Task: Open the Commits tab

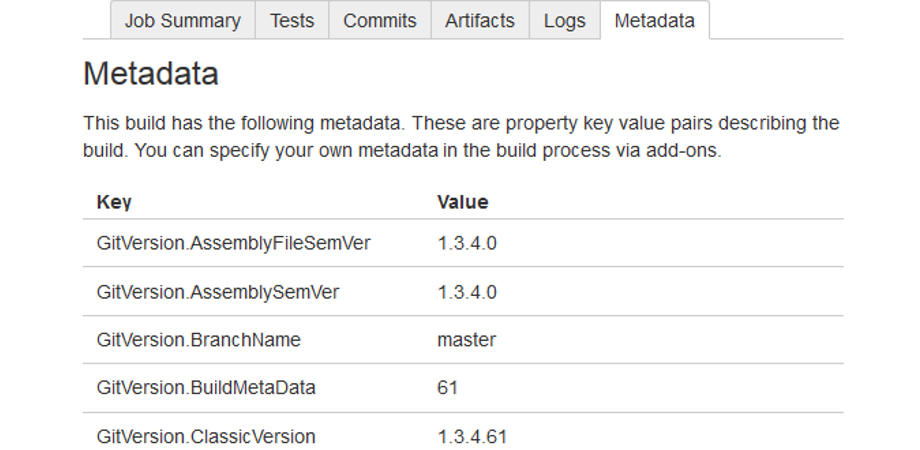Action: (x=379, y=20)
